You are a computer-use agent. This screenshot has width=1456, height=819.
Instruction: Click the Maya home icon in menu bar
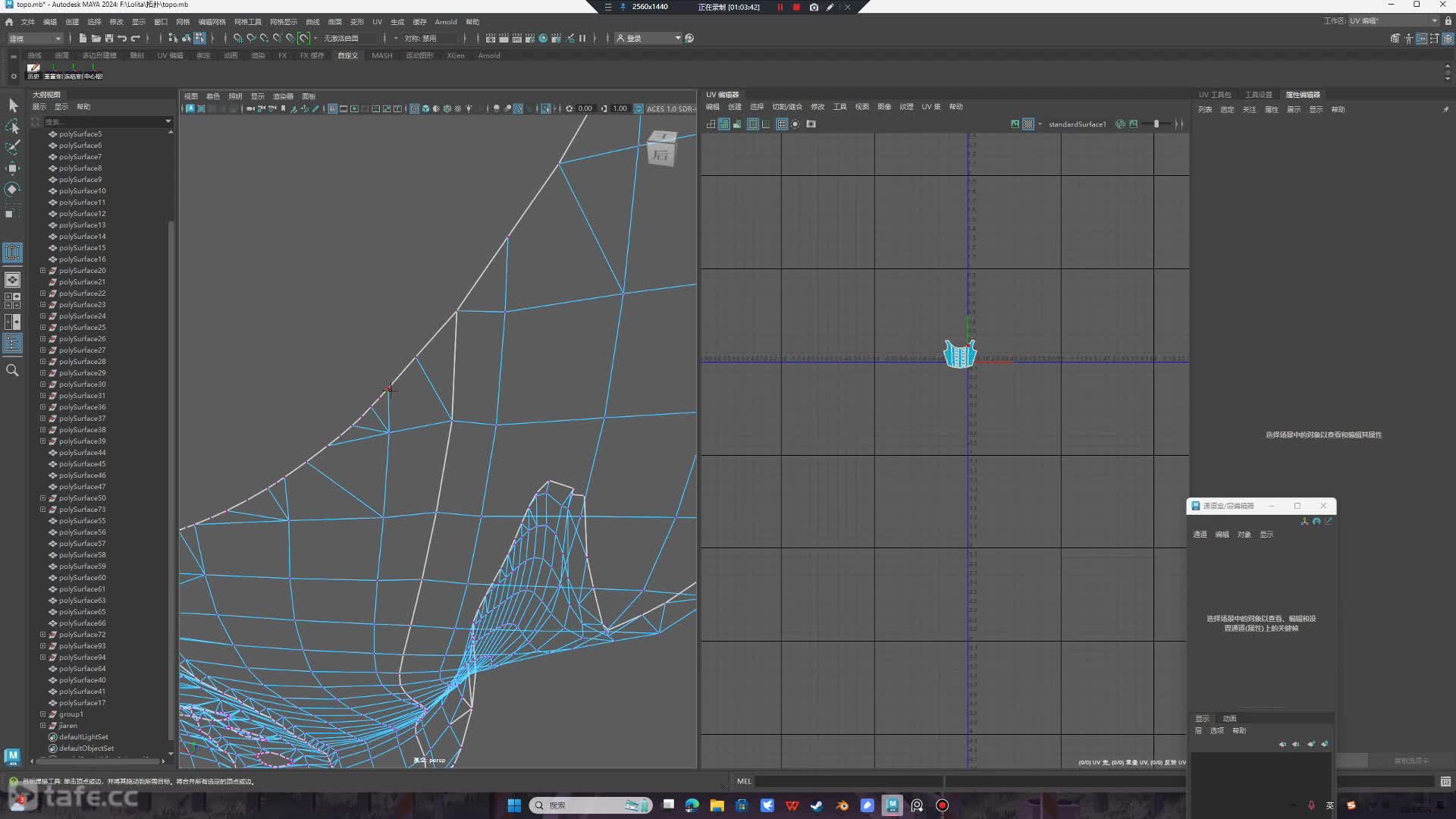[x=9, y=22]
